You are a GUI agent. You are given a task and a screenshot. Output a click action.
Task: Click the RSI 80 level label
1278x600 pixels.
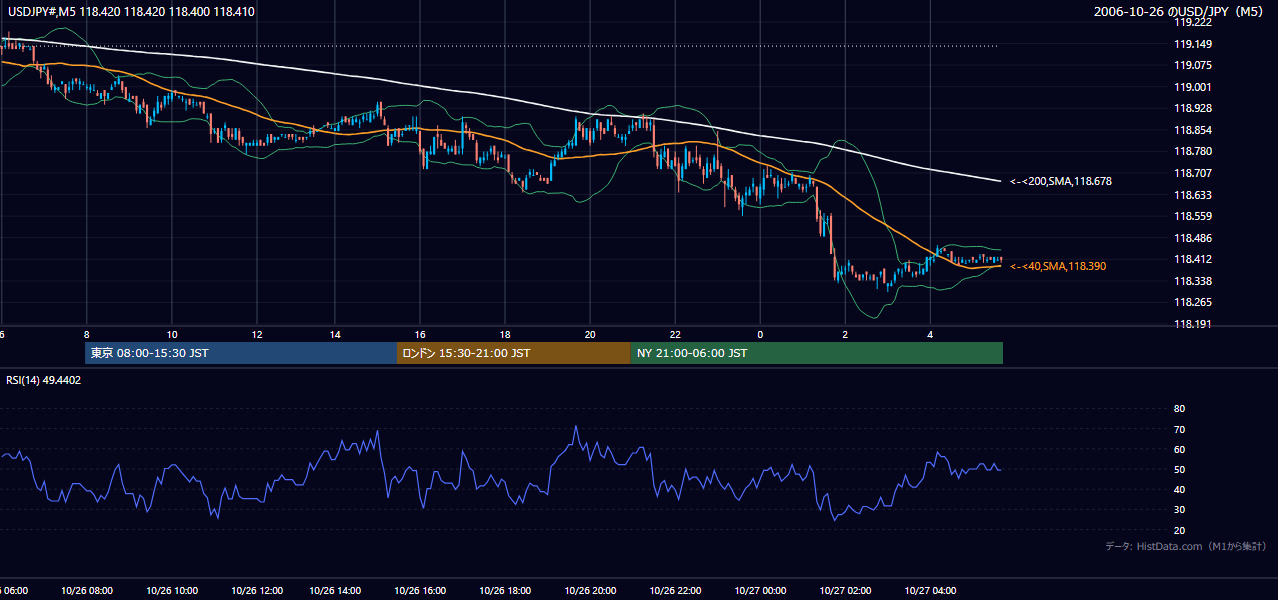[x=1179, y=409]
